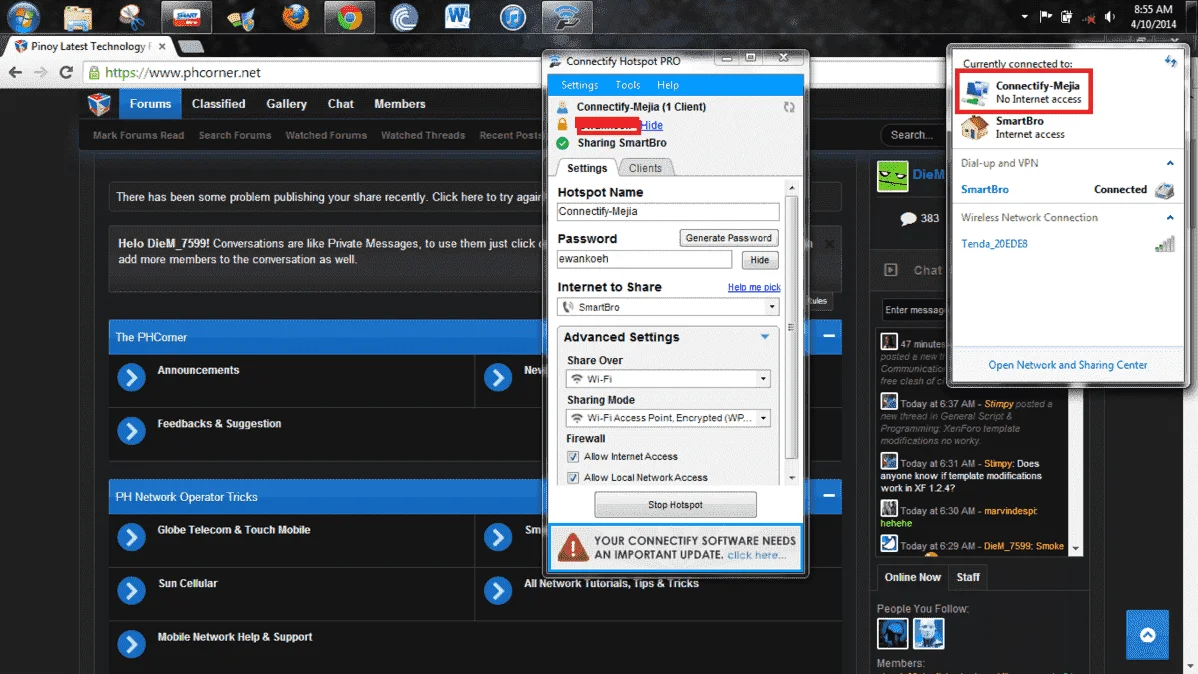This screenshot has height=674, width=1198.
Task: Open the Windows Start orb
Action: point(23,17)
